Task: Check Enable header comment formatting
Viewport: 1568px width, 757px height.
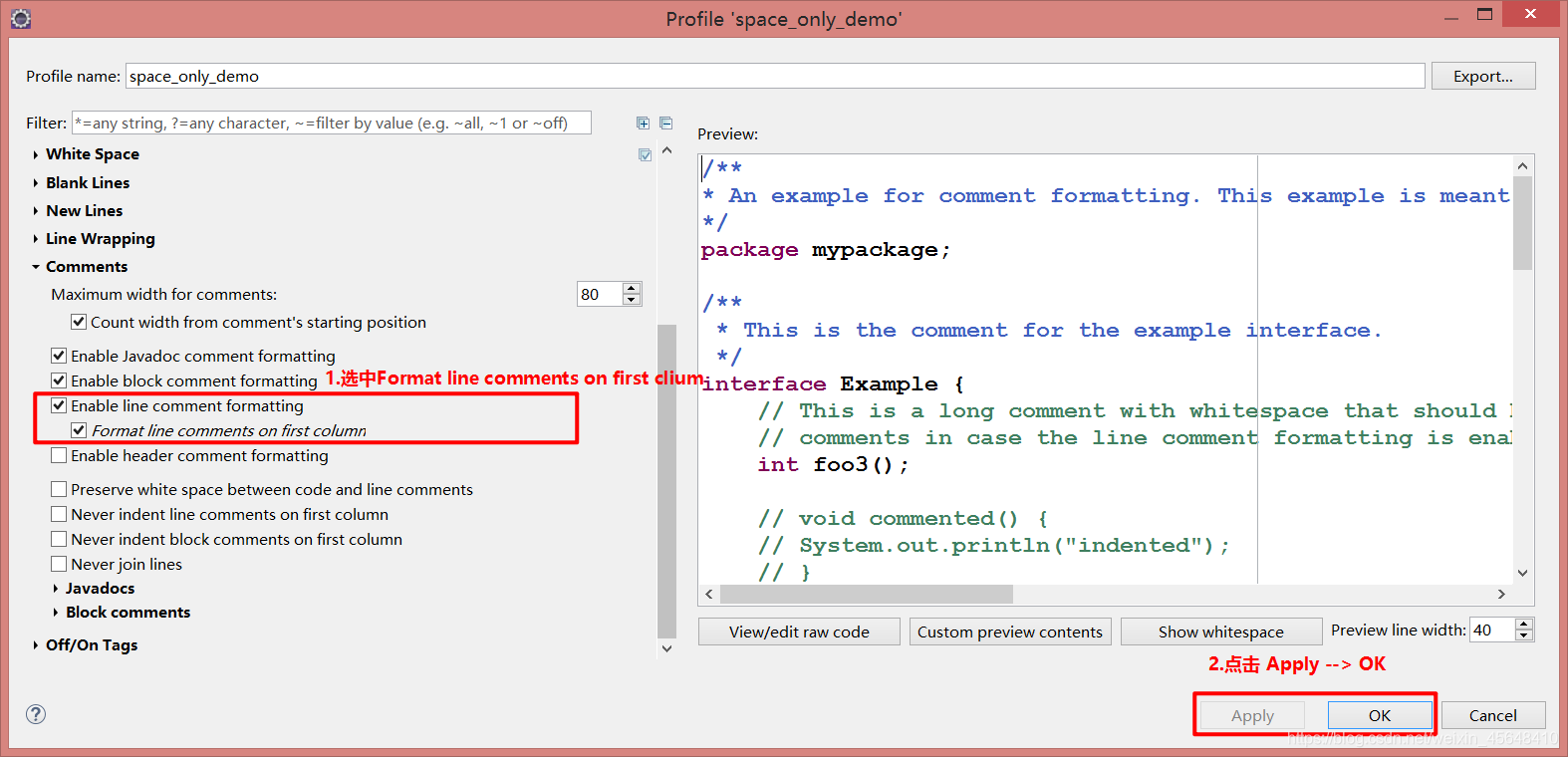Action: [59, 455]
